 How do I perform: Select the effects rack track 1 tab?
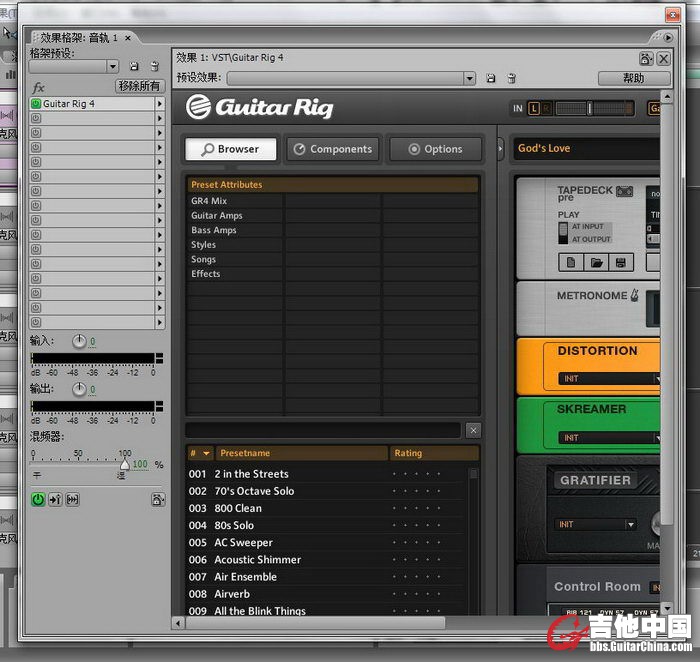[79, 37]
